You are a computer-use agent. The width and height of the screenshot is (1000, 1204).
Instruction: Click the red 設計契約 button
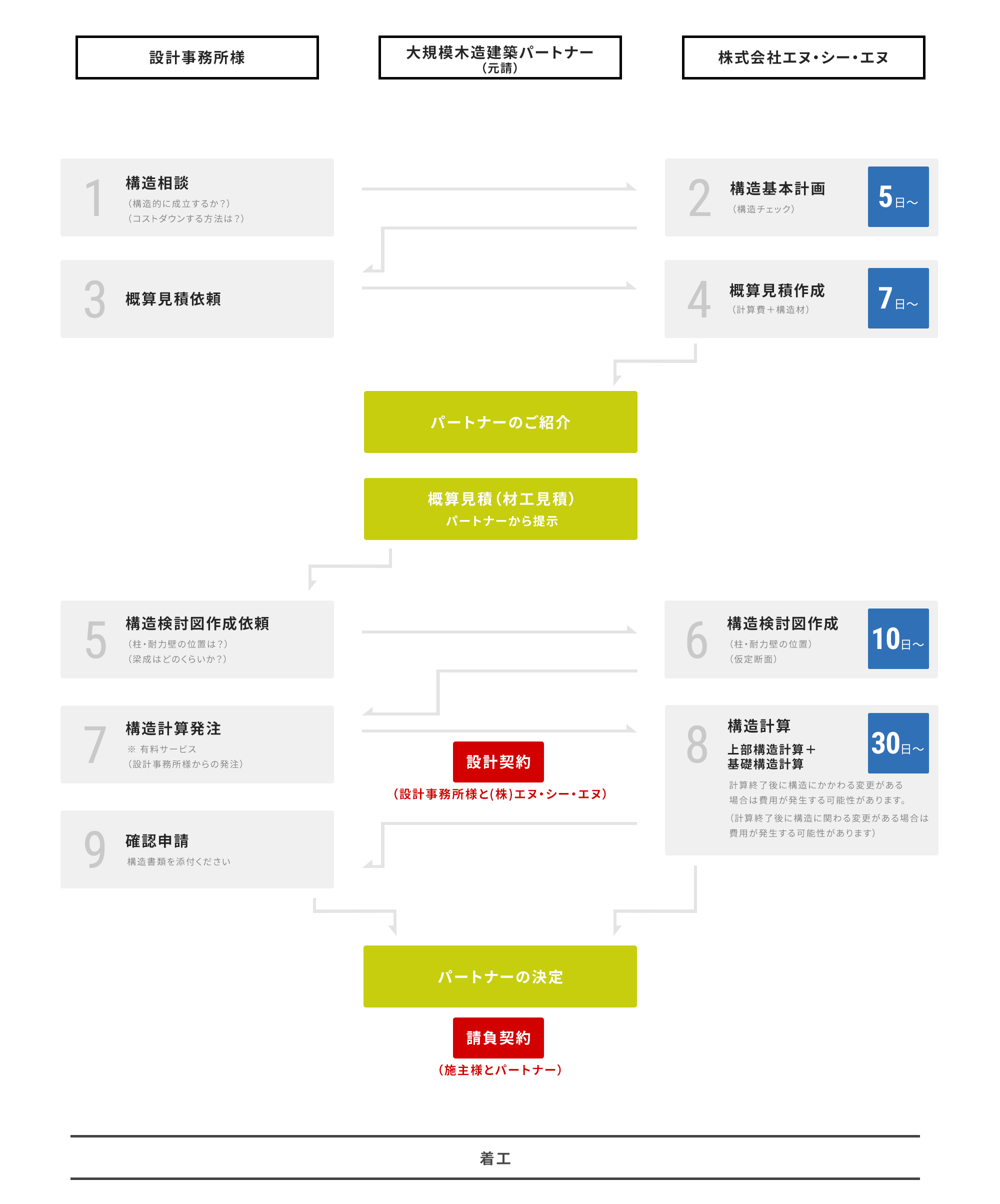497,762
